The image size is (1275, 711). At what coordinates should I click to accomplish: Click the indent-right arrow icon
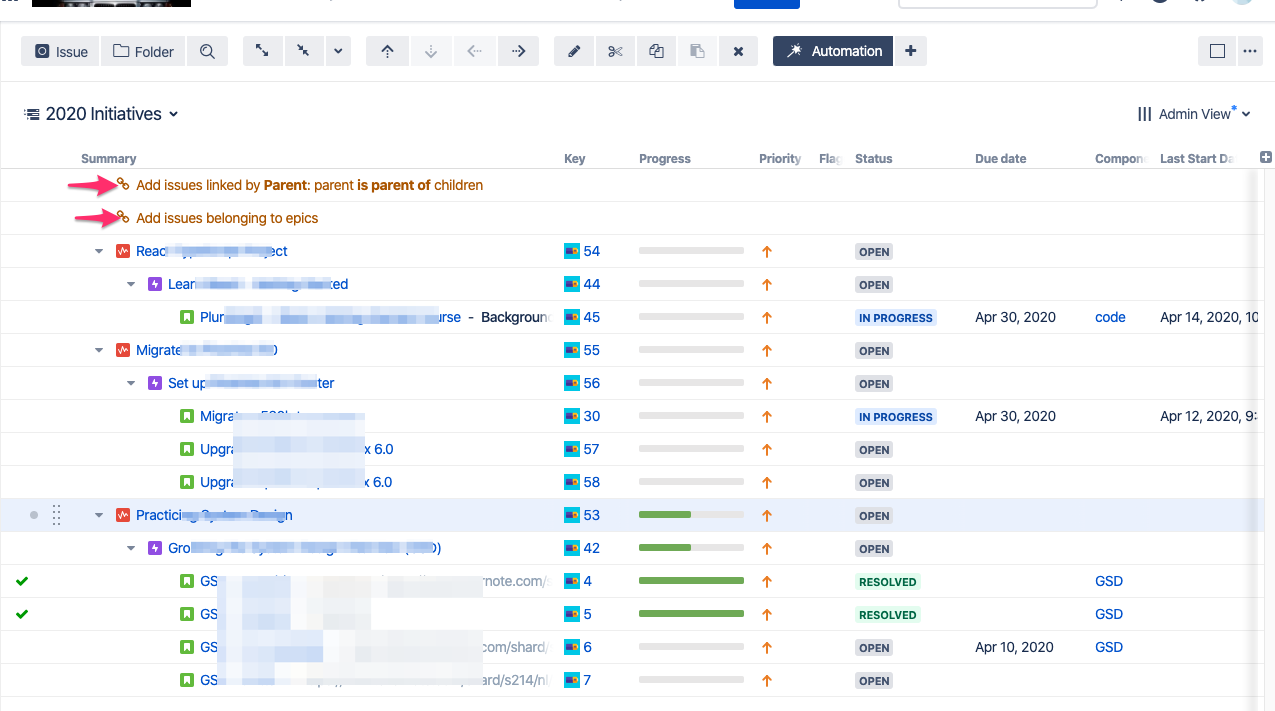pos(518,51)
